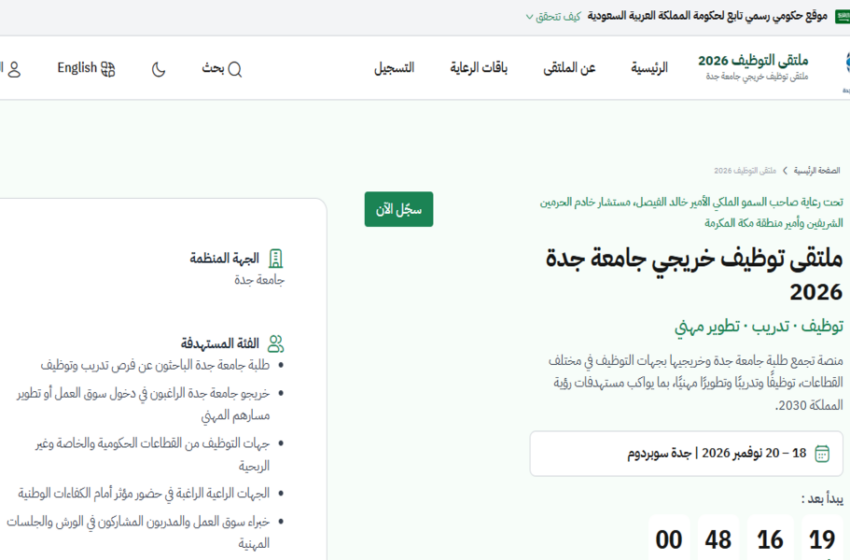Click the جامعة جدة organizer text

(259, 280)
